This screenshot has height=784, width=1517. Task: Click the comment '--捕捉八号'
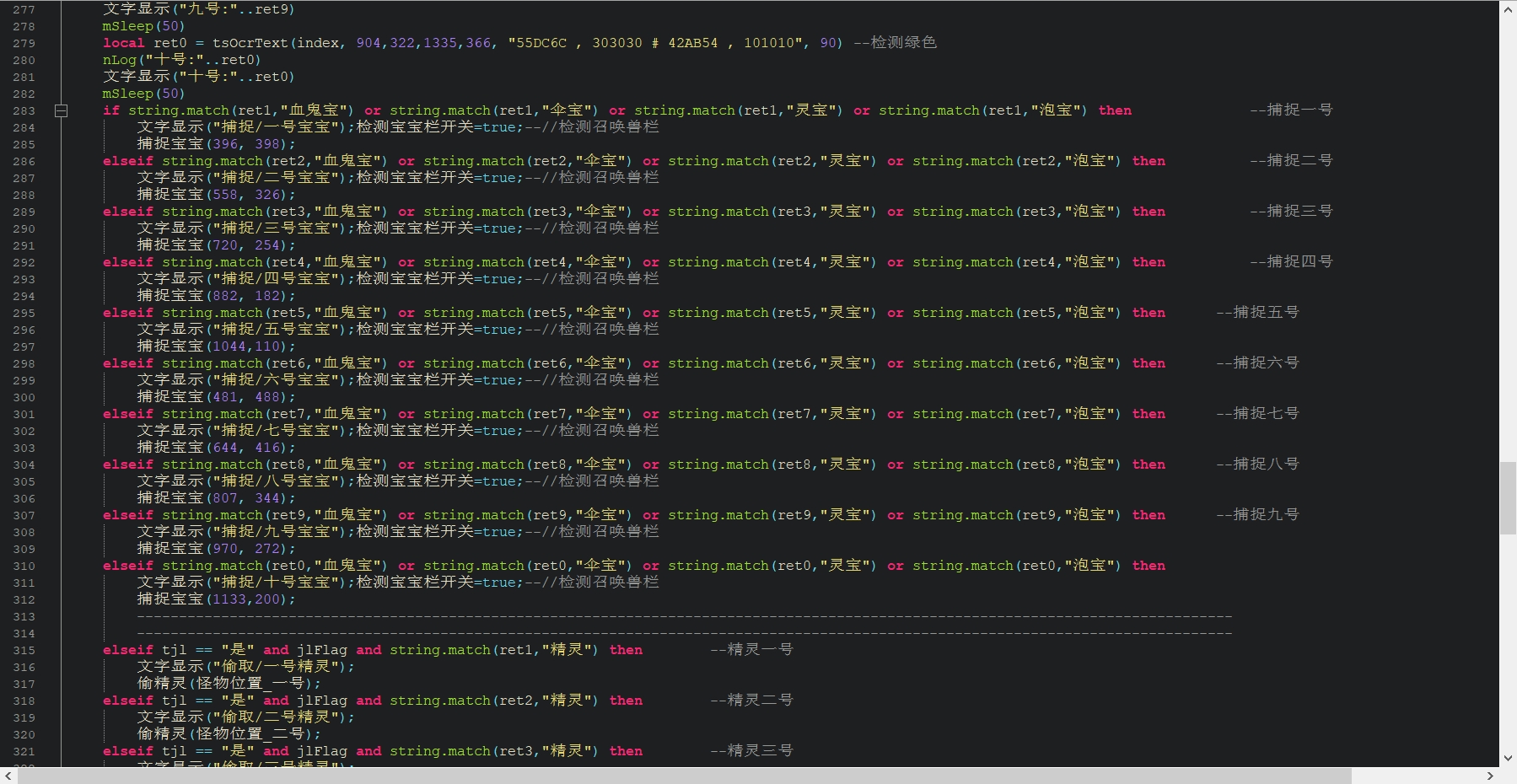pos(1257,464)
